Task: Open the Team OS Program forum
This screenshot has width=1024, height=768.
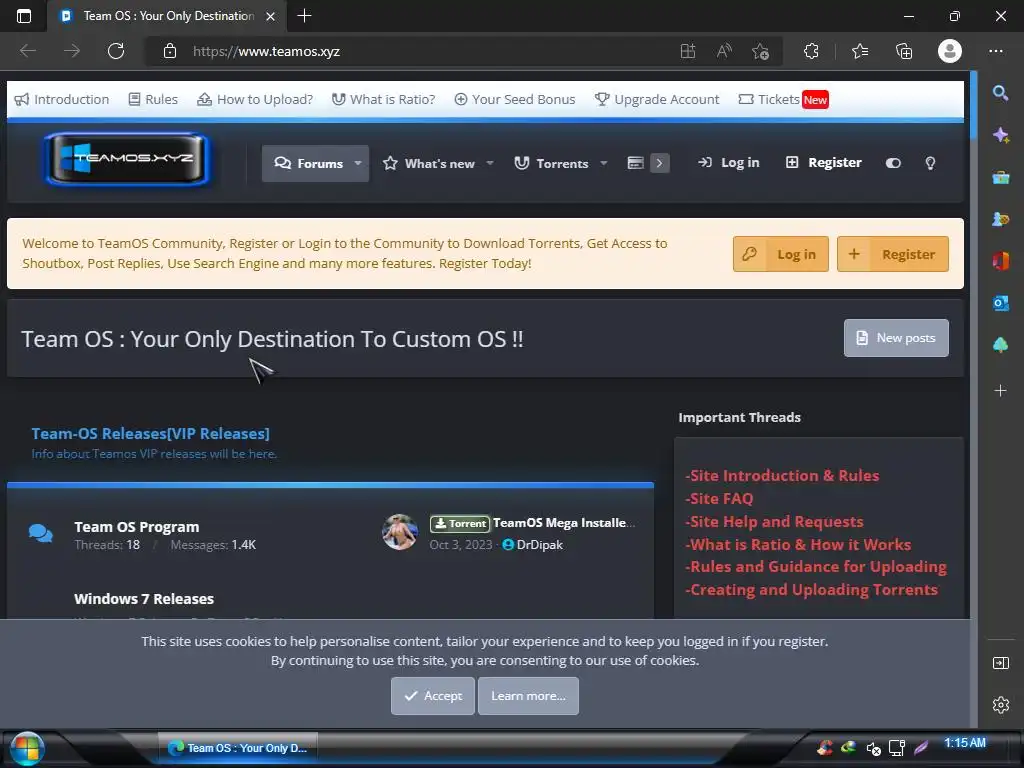Action: pyautogui.click(x=136, y=527)
